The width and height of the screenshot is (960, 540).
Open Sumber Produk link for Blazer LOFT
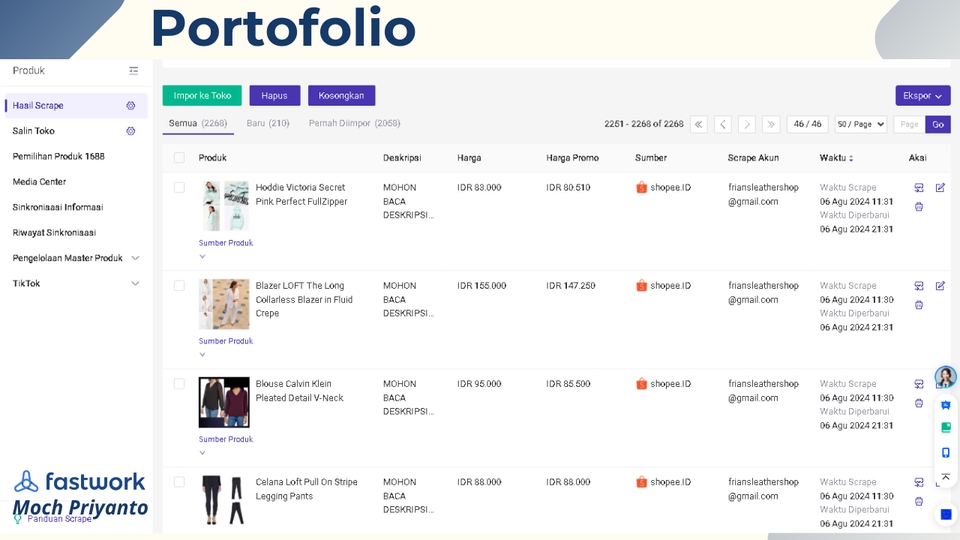point(225,341)
